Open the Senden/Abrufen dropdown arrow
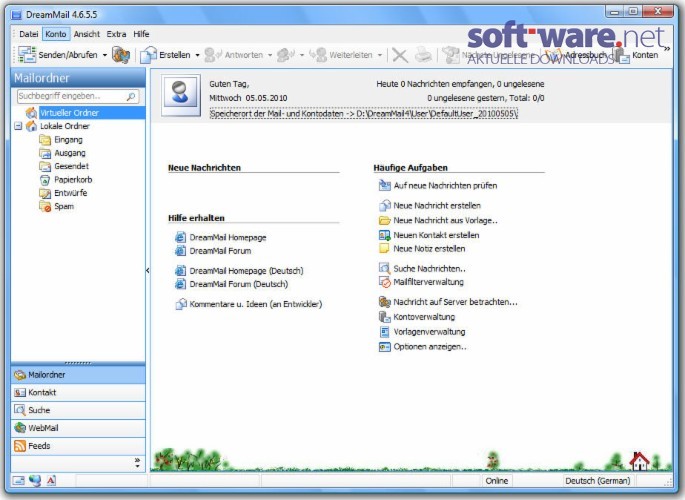 [105, 55]
